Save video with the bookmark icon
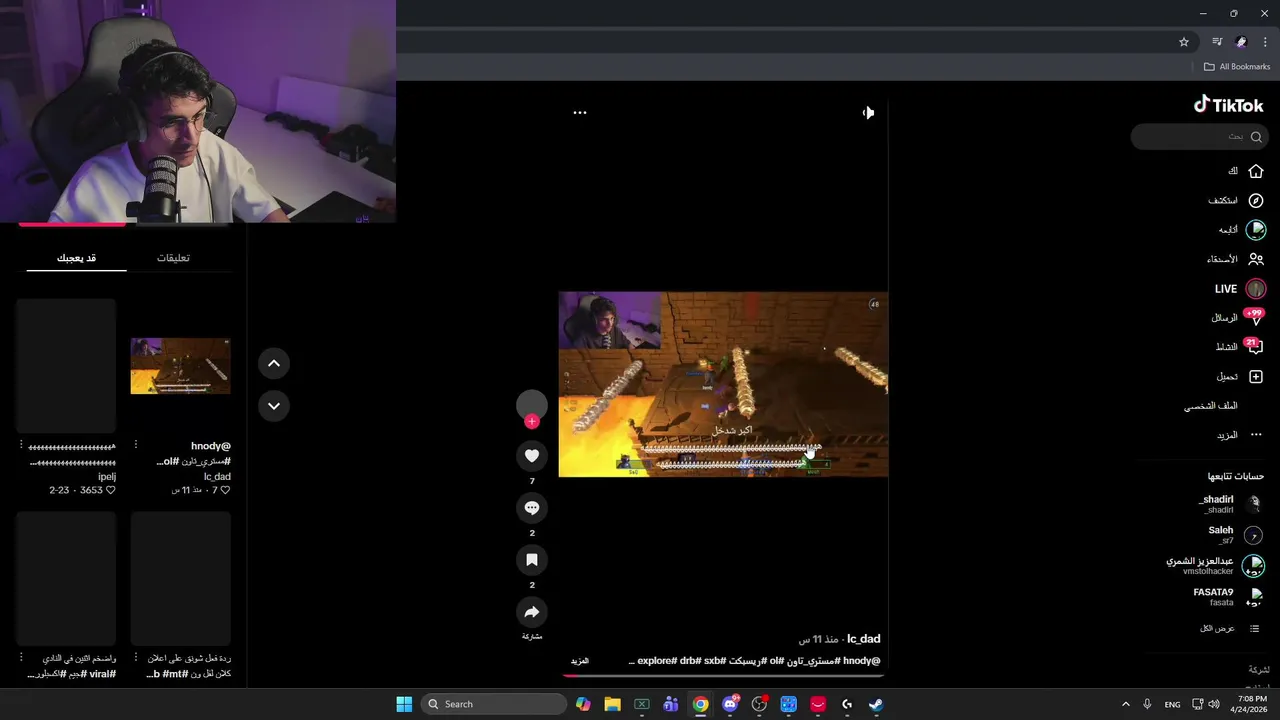 pyautogui.click(x=532, y=560)
